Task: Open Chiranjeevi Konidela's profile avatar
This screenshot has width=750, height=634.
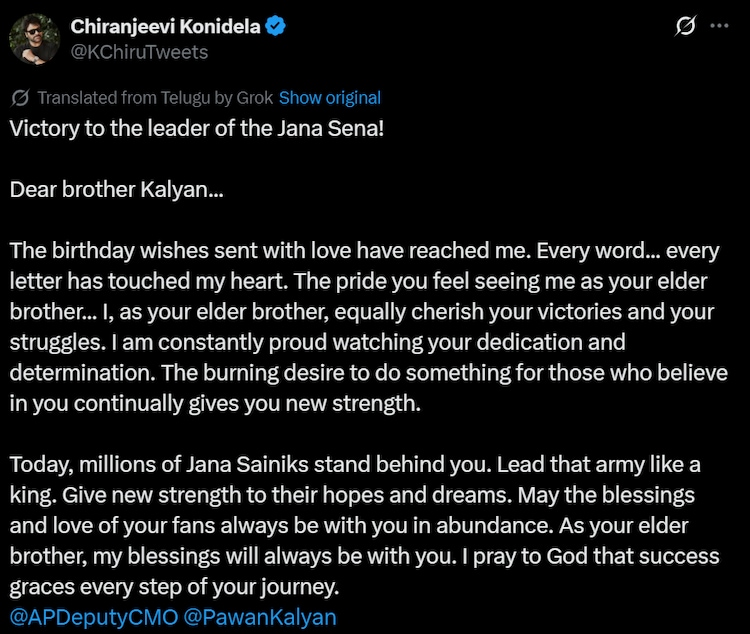Action: point(34,39)
